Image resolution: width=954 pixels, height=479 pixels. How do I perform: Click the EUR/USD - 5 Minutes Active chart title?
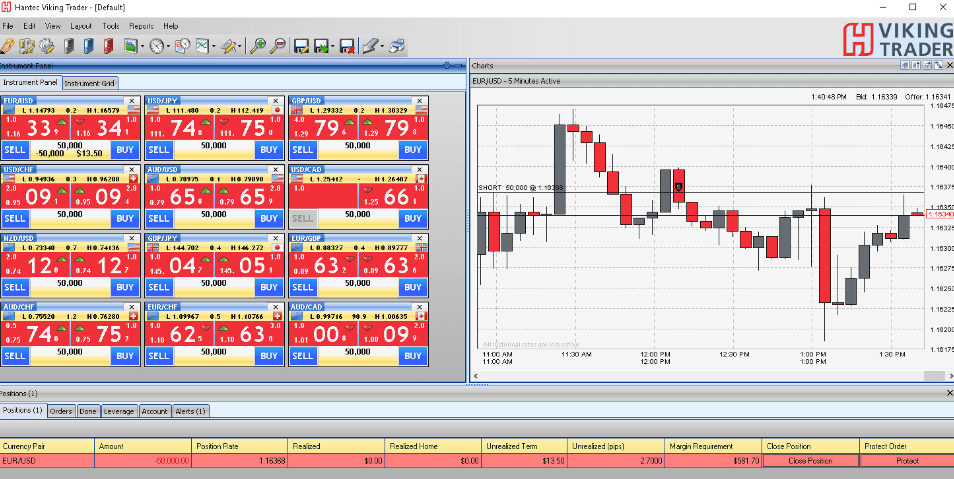[x=516, y=81]
